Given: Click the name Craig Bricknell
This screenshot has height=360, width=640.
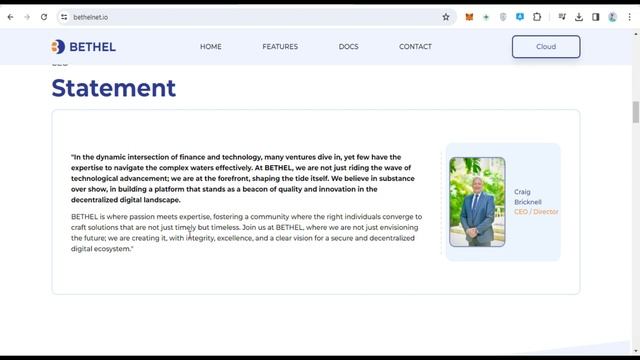Looking at the screenshot, I should pyautogui.click(x=527, y=197).
